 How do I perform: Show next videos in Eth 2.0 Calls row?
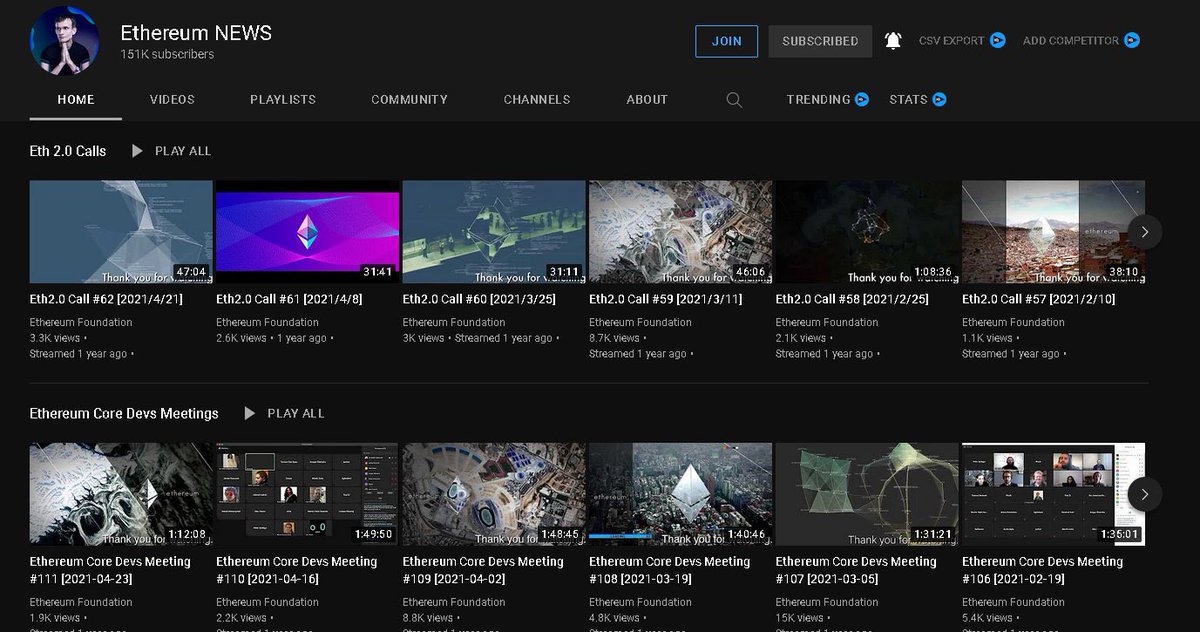tap(1145, 232)
